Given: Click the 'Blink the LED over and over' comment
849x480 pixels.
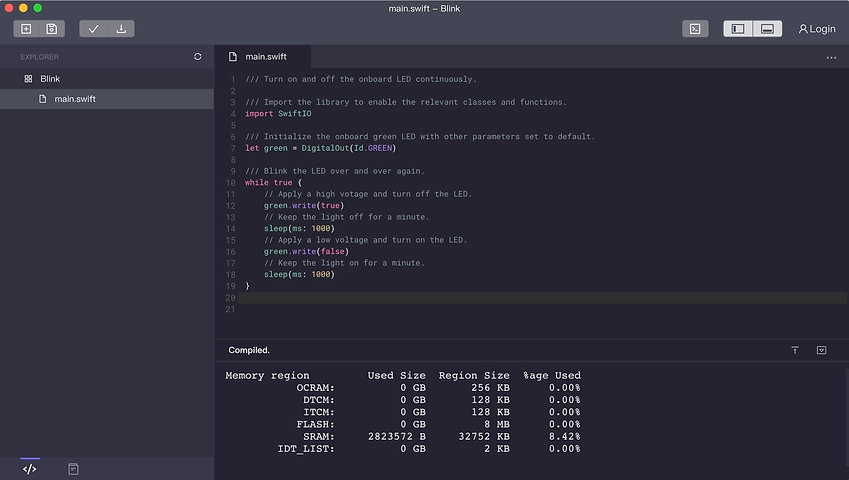Looking at the screenshot, I should (x=335, y=171).
